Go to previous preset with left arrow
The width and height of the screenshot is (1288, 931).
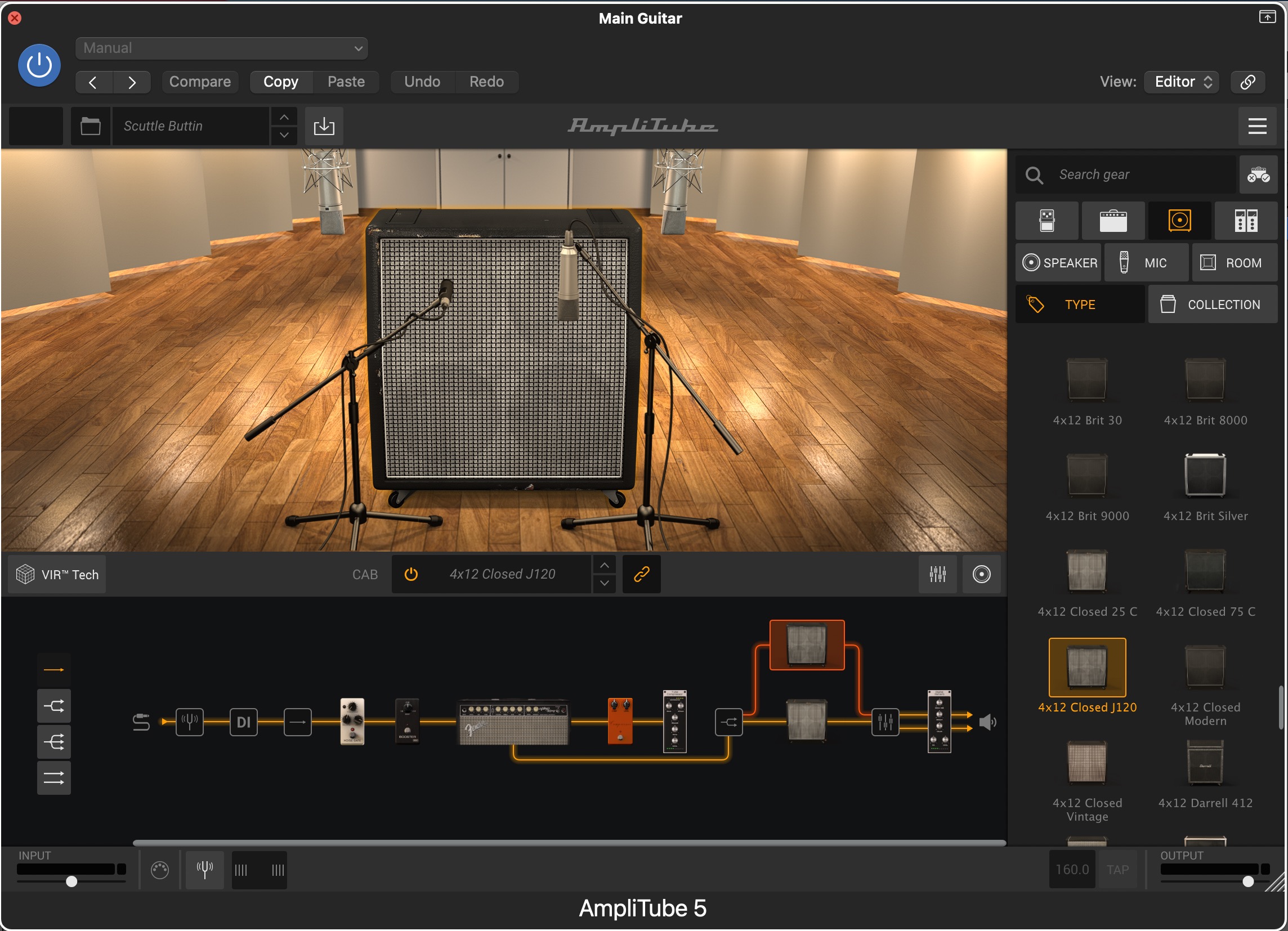pos(93,82)
